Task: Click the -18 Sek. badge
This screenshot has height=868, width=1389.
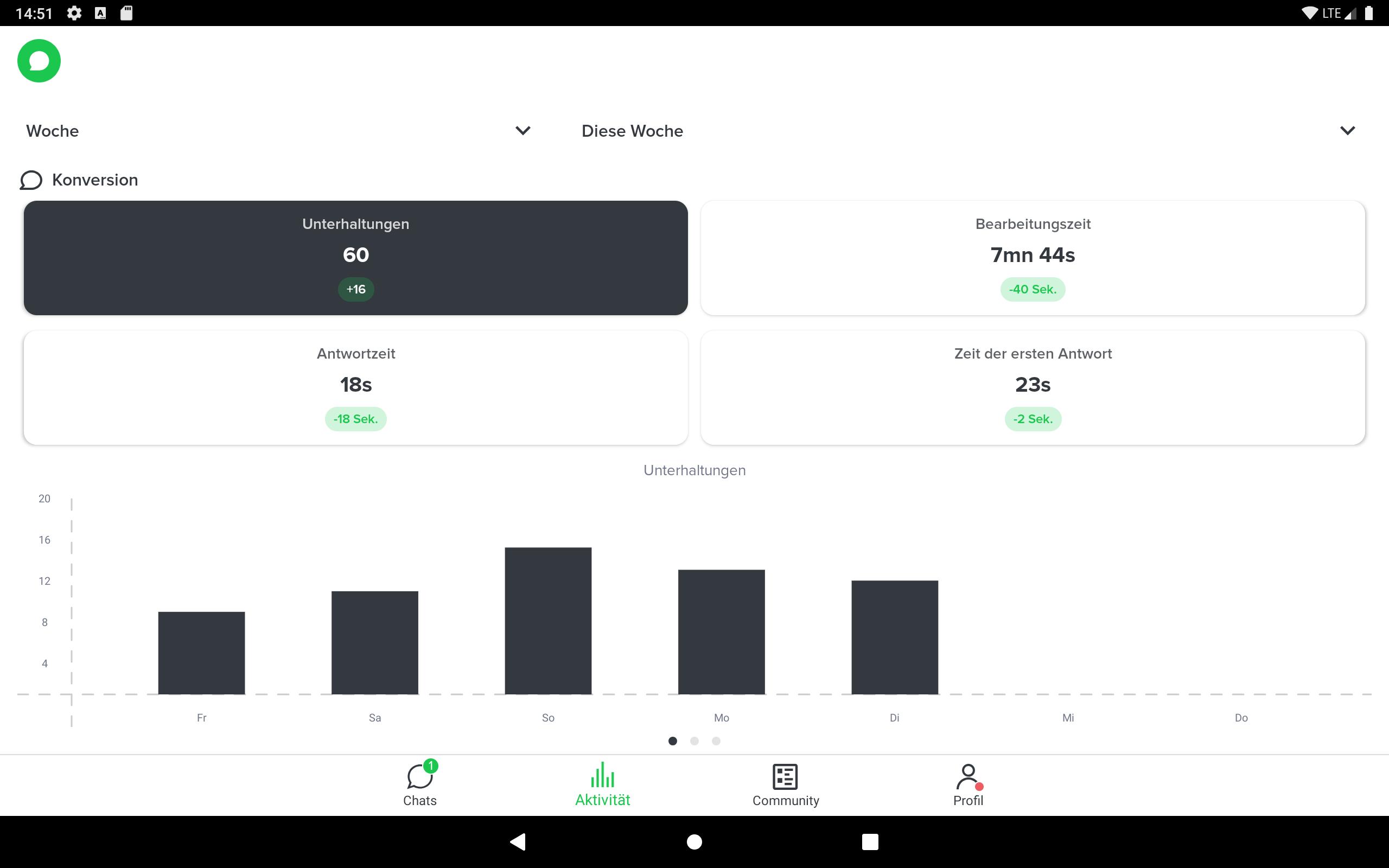Action: coord(356,419)
